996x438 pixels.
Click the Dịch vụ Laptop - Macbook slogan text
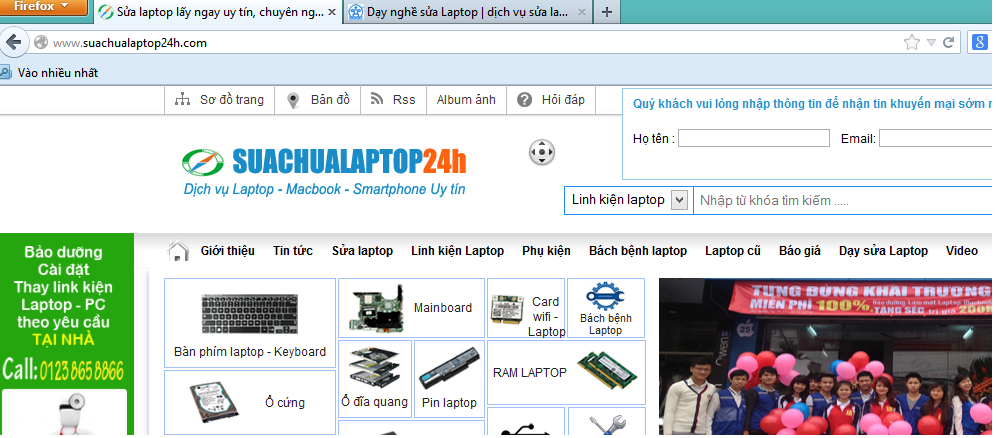(x=324, y=189)
